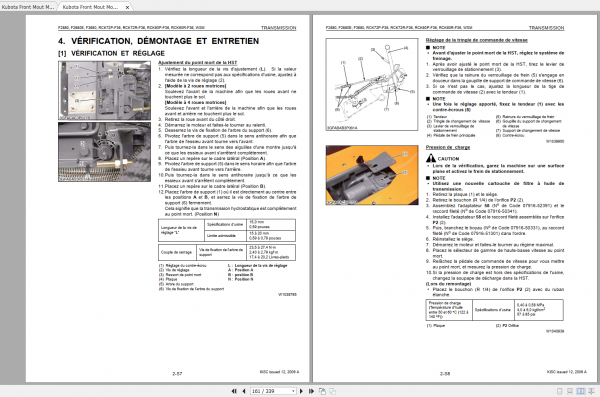This screenshot has height=397, width=600.
Task: Click page number 2-58 in footer
Action: click(x=445, y=373)
